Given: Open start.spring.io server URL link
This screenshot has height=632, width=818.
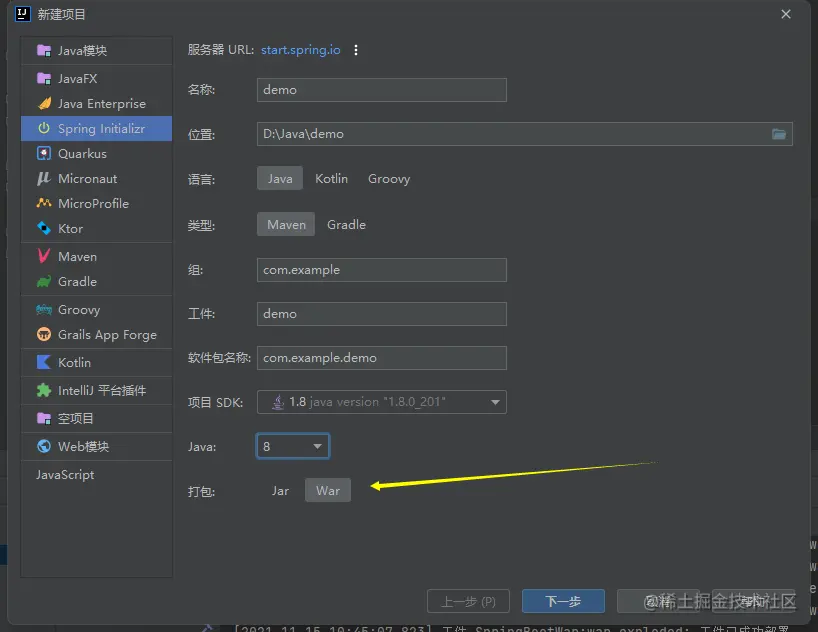Looking at the screenshot, I should pyautogui.click(x=300, y=50).
